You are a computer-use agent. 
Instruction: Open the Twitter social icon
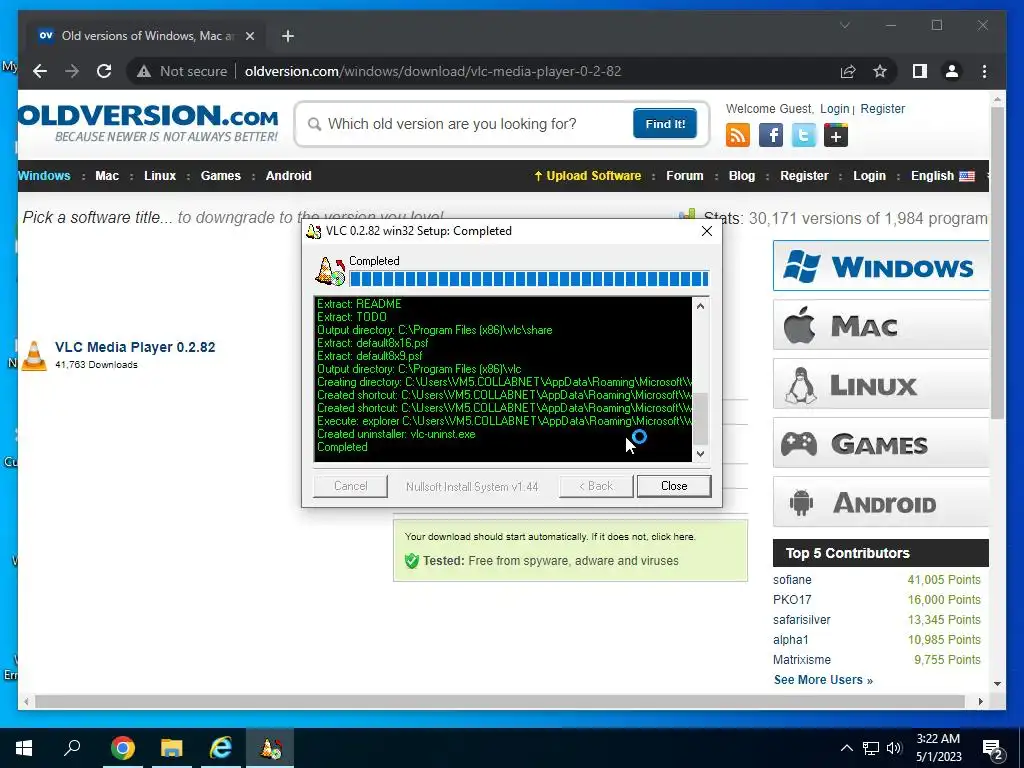803,136
